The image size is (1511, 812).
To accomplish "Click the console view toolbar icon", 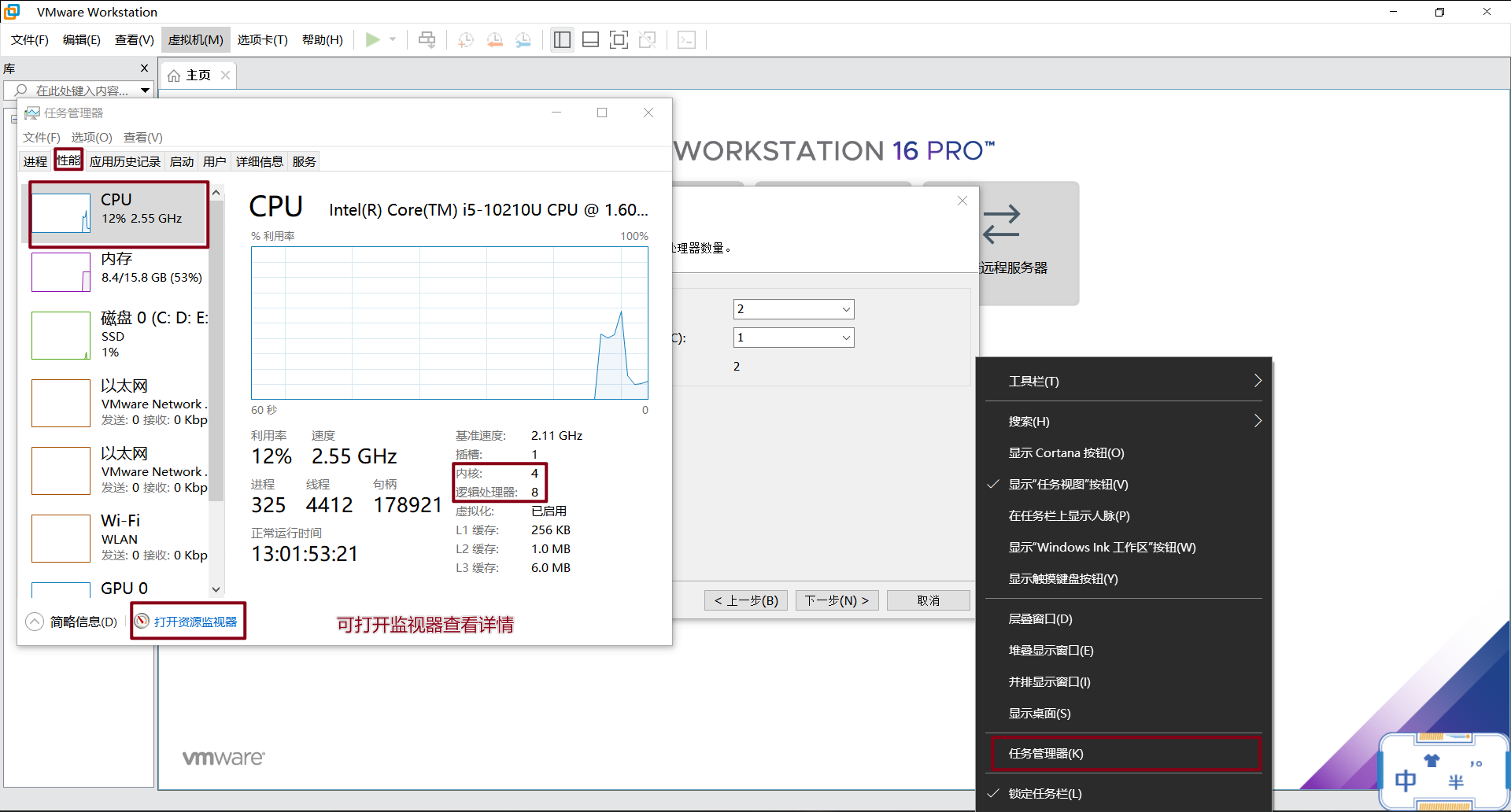I will 686,39.
